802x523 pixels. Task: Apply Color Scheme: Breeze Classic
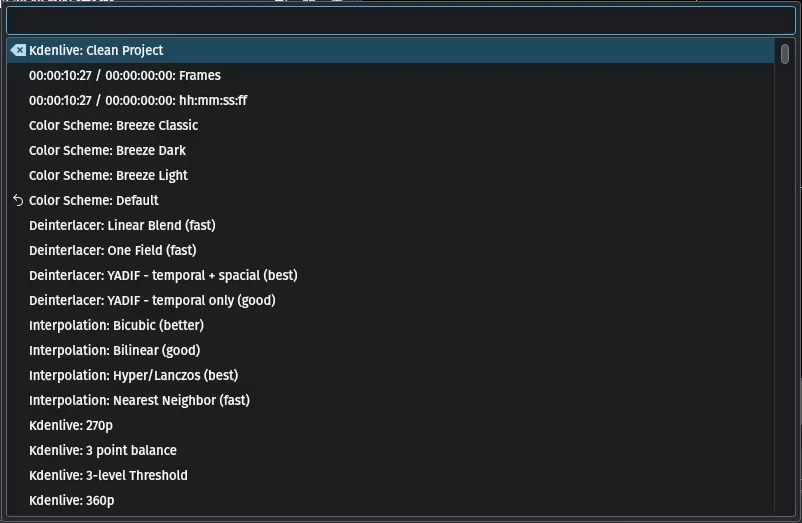click(390, 125)
